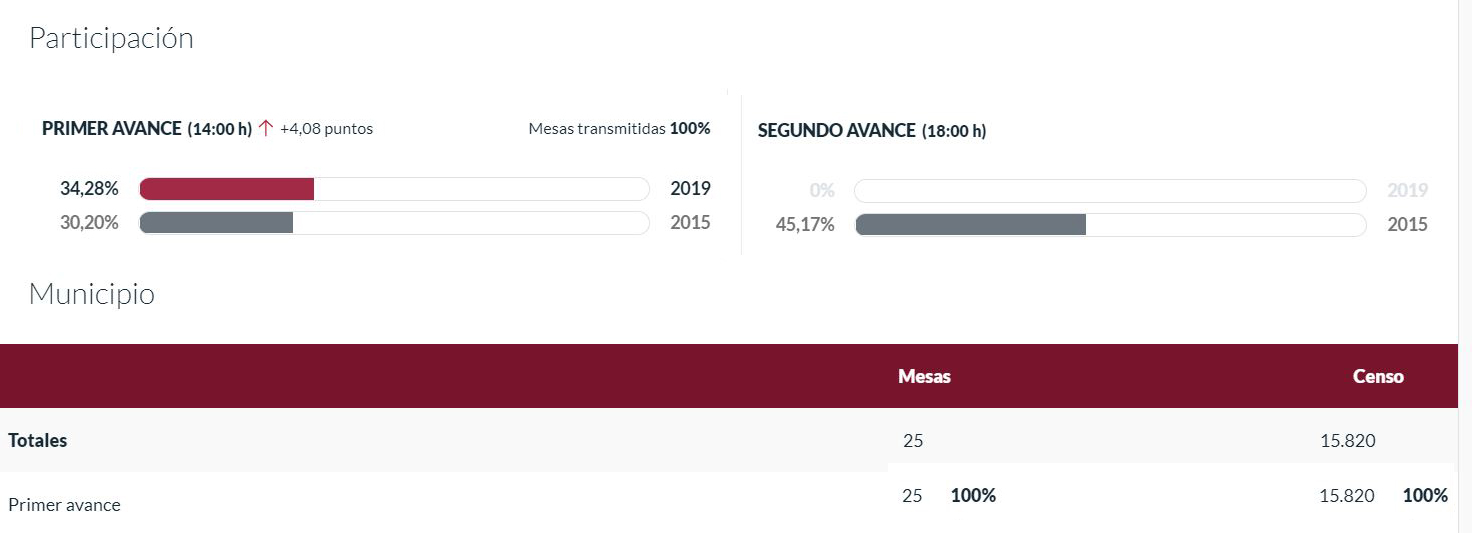Click the red upward arrow icon
This screenshot has width=1472, height=533.
click(x=265, y=128)
